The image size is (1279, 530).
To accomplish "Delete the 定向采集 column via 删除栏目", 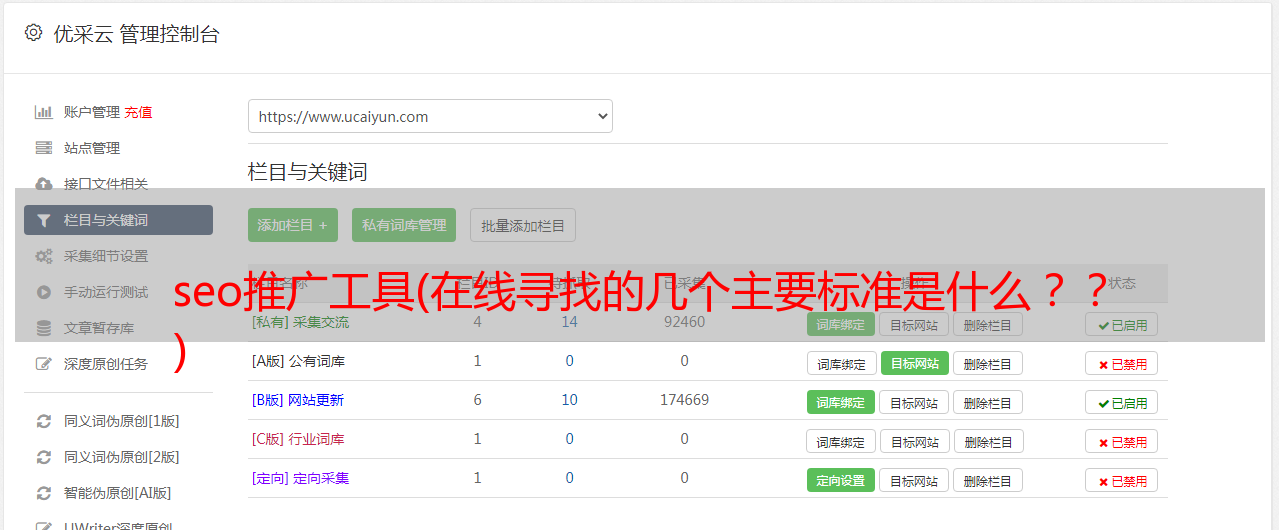I will tap(988, 481).
